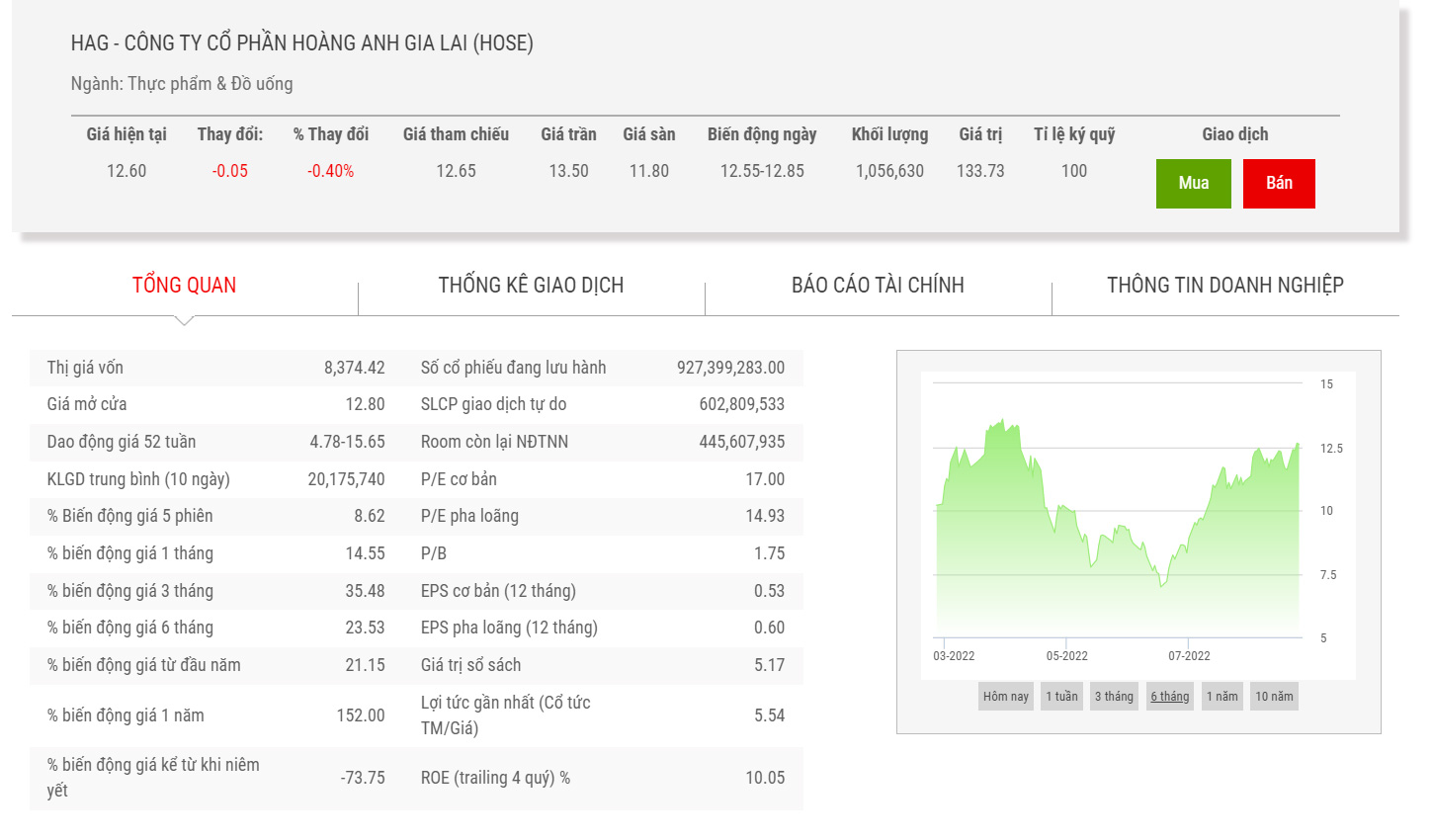Click the KLGD trung bình (10 ngày) label
1432x840 pixels.
(138, 479)
